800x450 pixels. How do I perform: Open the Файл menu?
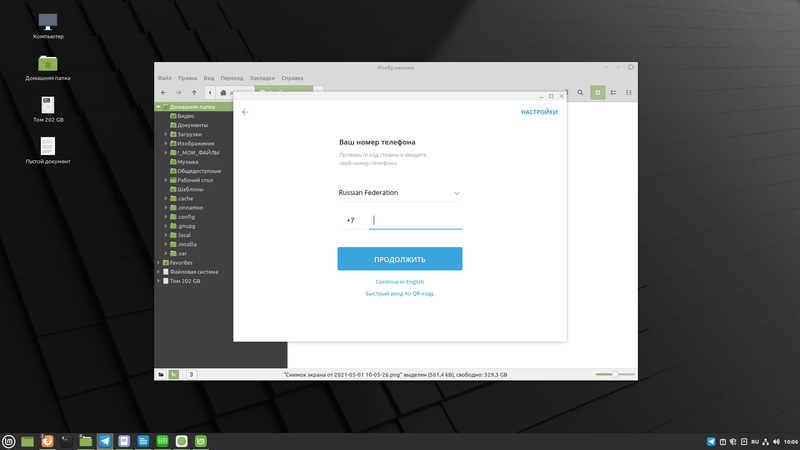[164, 77]
